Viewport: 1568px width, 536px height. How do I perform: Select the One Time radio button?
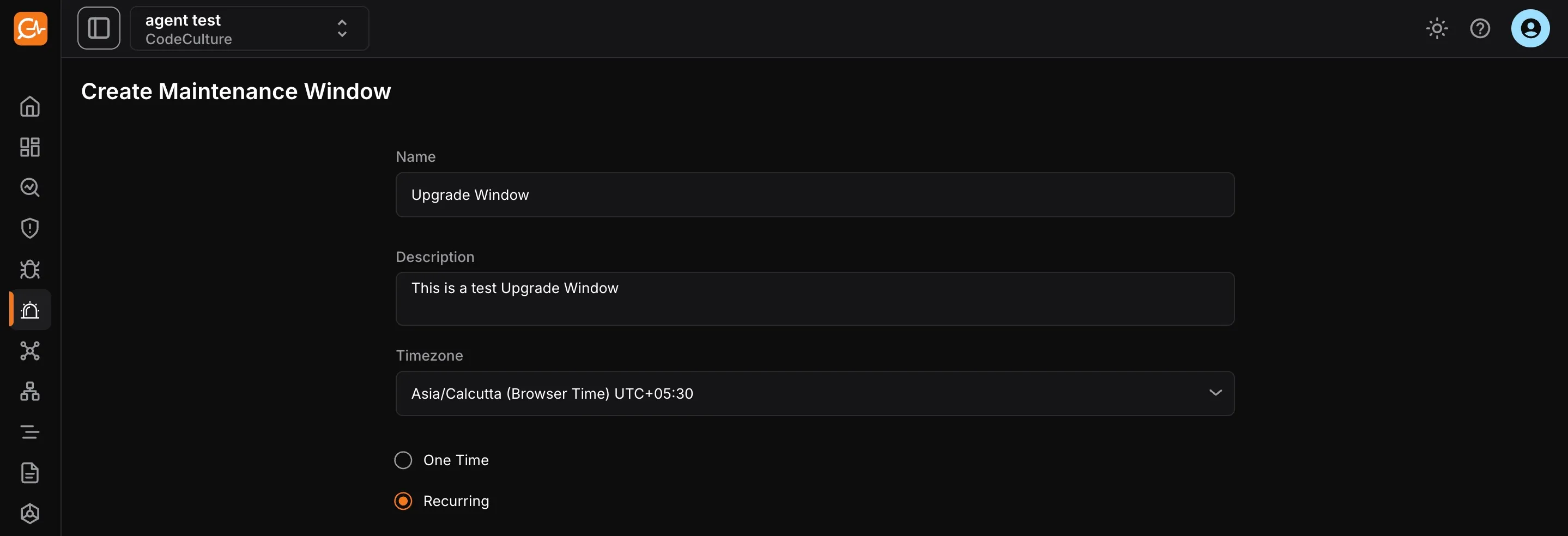tap(403, 460)
